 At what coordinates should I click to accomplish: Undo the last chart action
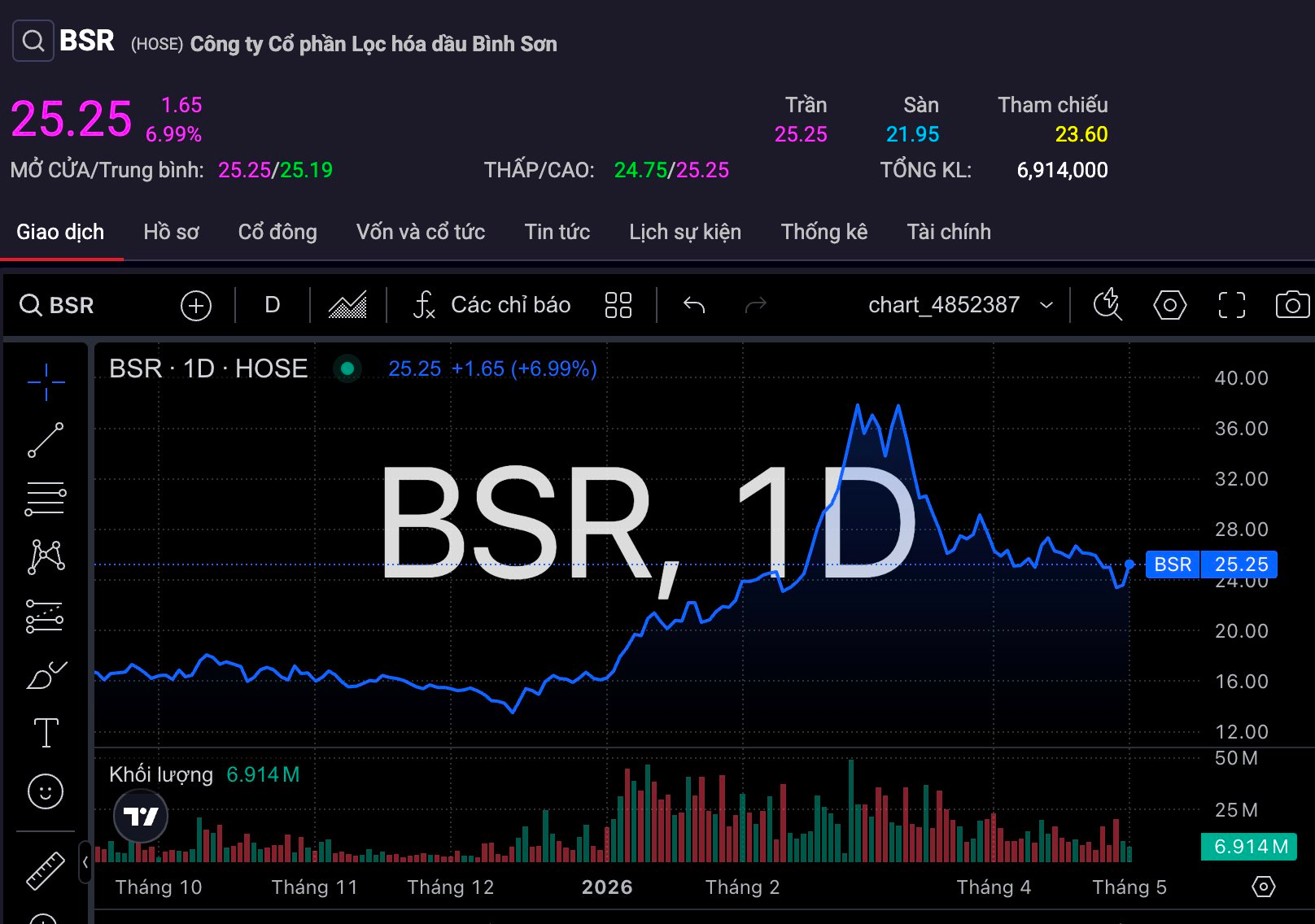[x=694, y=305]
